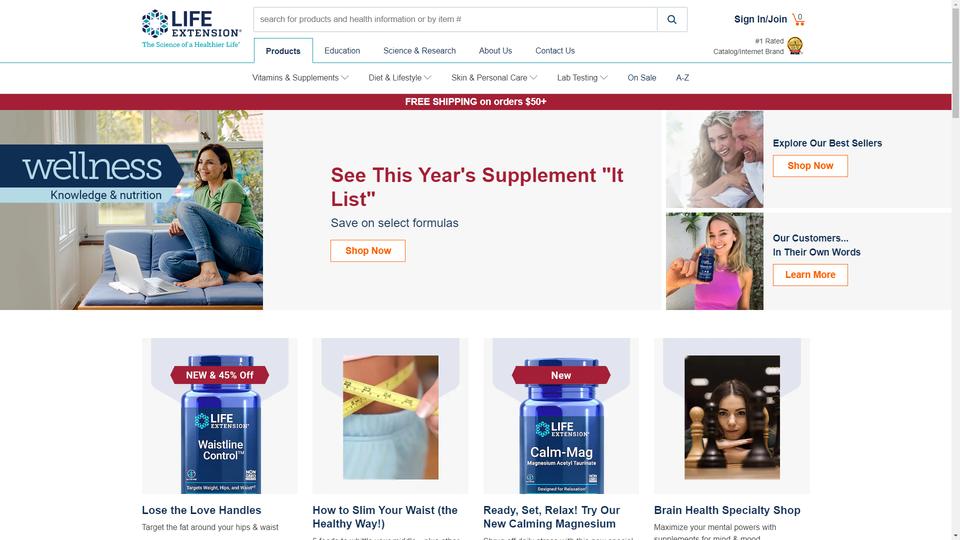Switch to the Education tab
This screenshot has width=960, height=540.
pyautogui.click(x=342, y=51)
